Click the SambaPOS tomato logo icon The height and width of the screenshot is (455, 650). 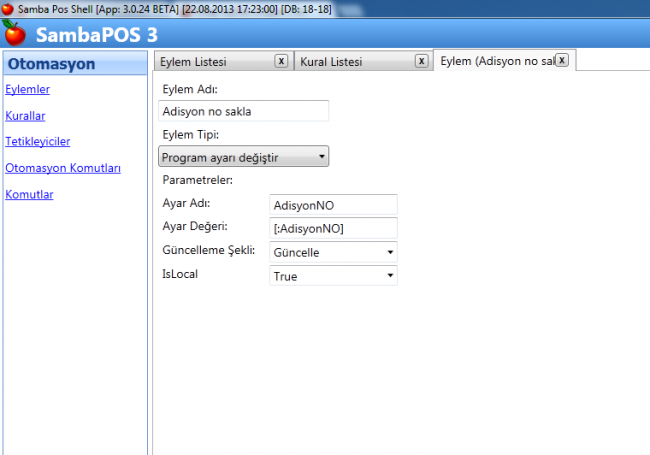point(15,33)
